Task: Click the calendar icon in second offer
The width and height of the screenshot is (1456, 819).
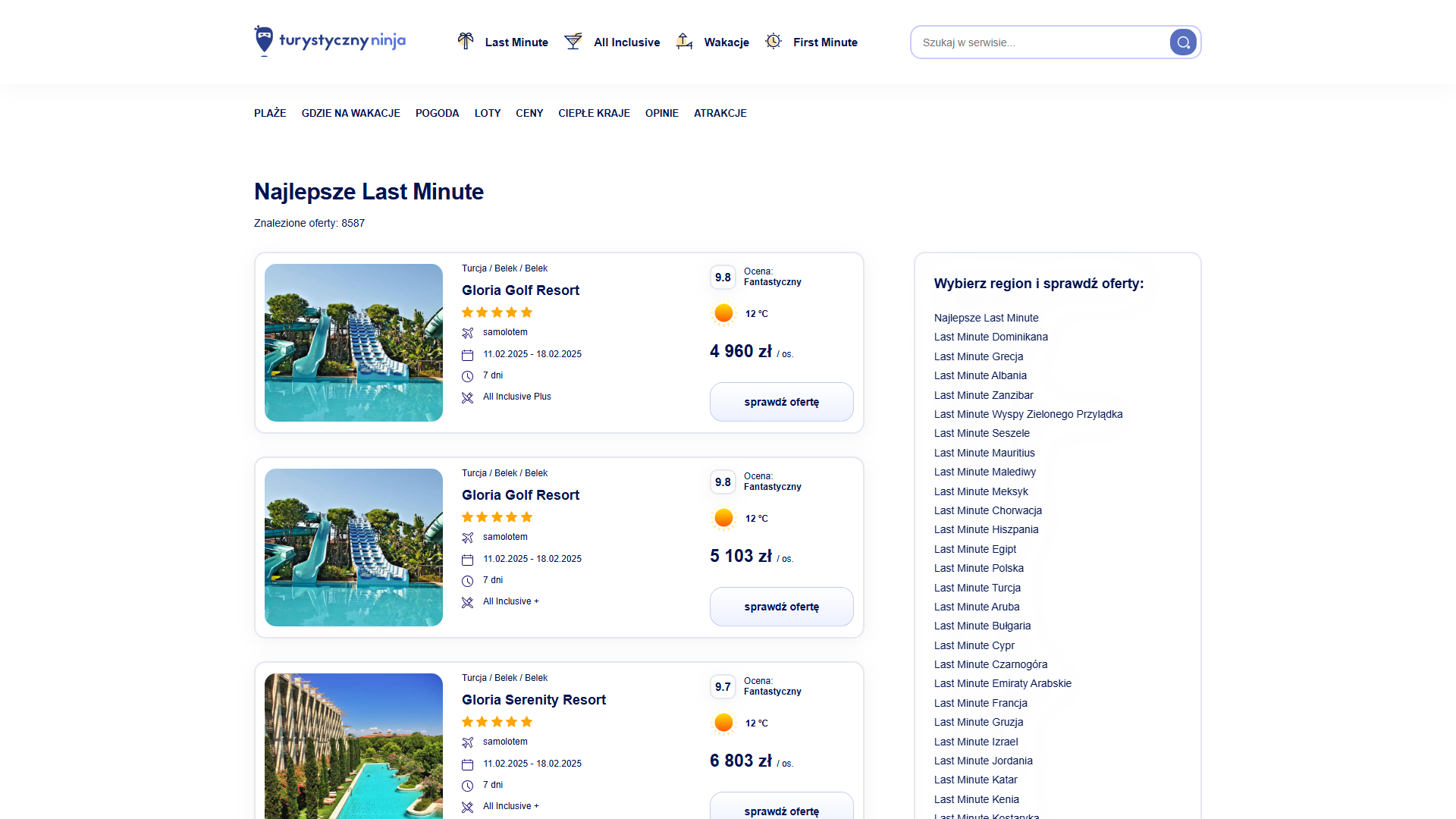Action: (x=468, y=560)
